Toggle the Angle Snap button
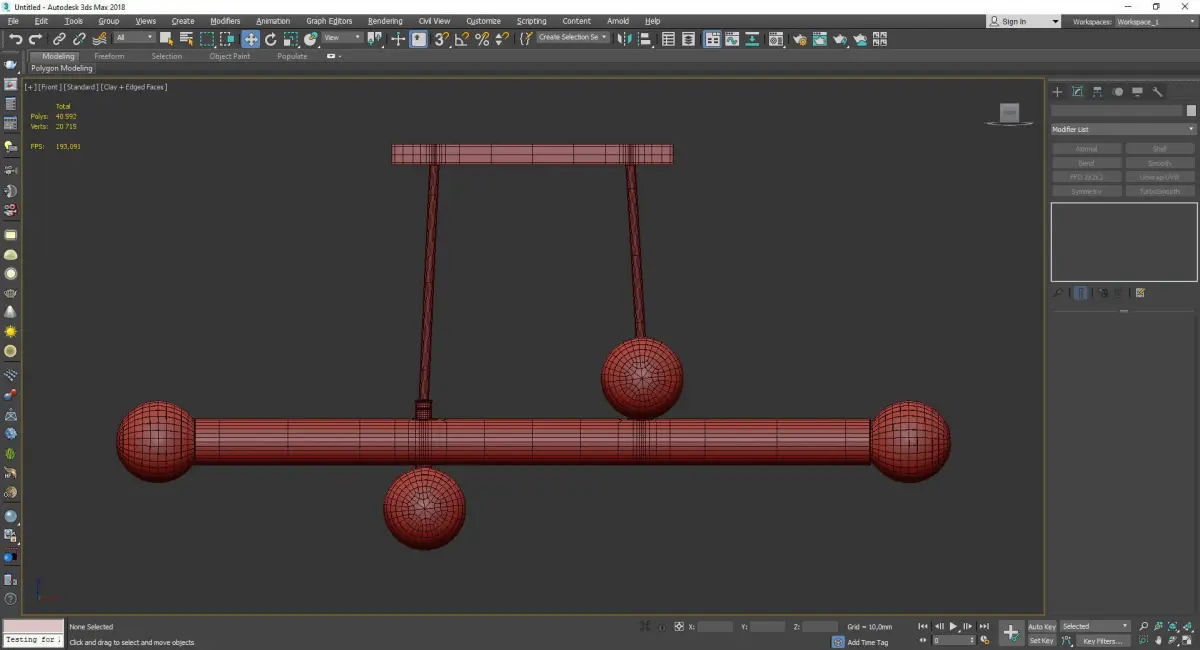The width and height of the screenshot is (1200, 650). (x=461, y=39)
